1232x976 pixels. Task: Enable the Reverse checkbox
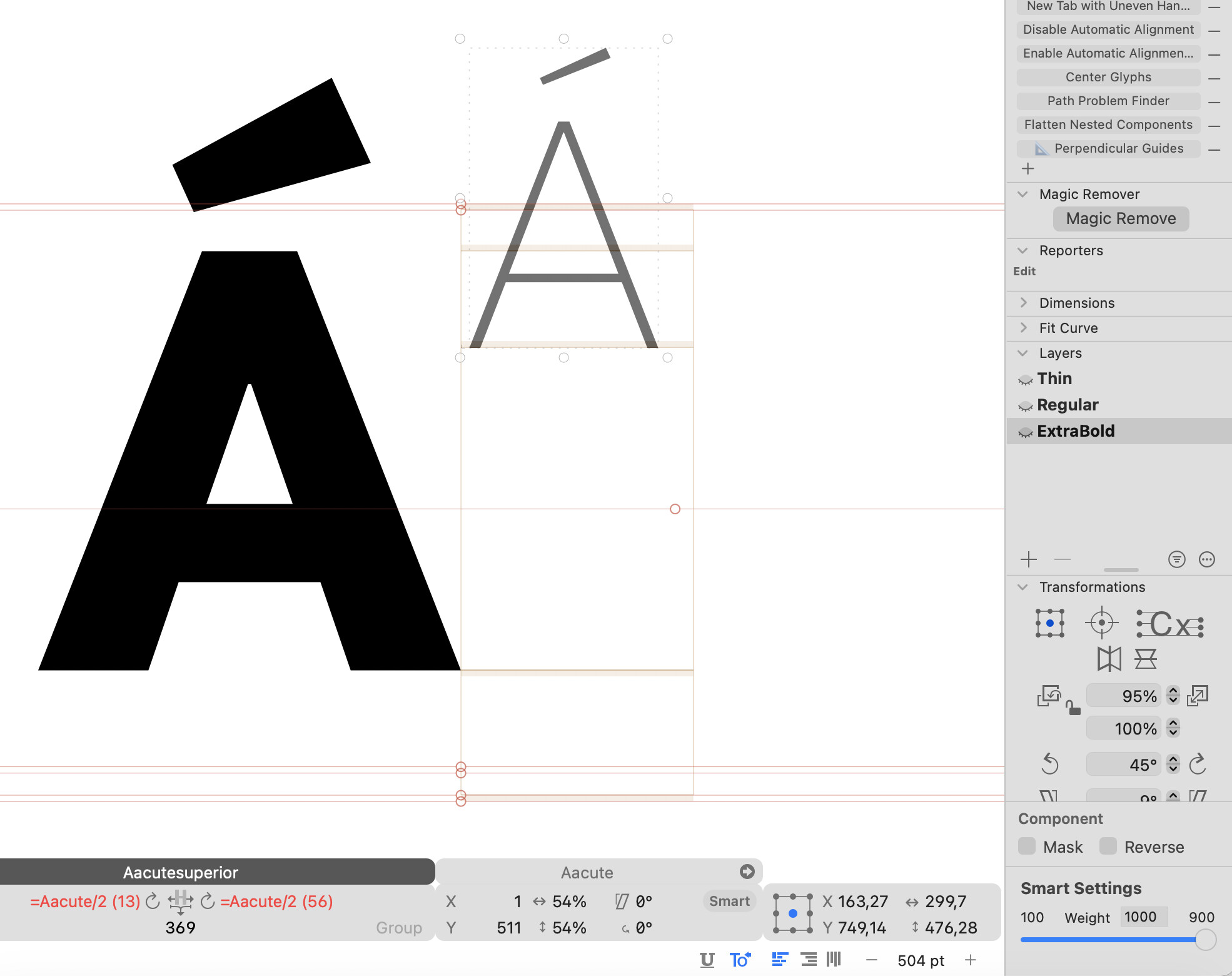(x=1108, y=846)
